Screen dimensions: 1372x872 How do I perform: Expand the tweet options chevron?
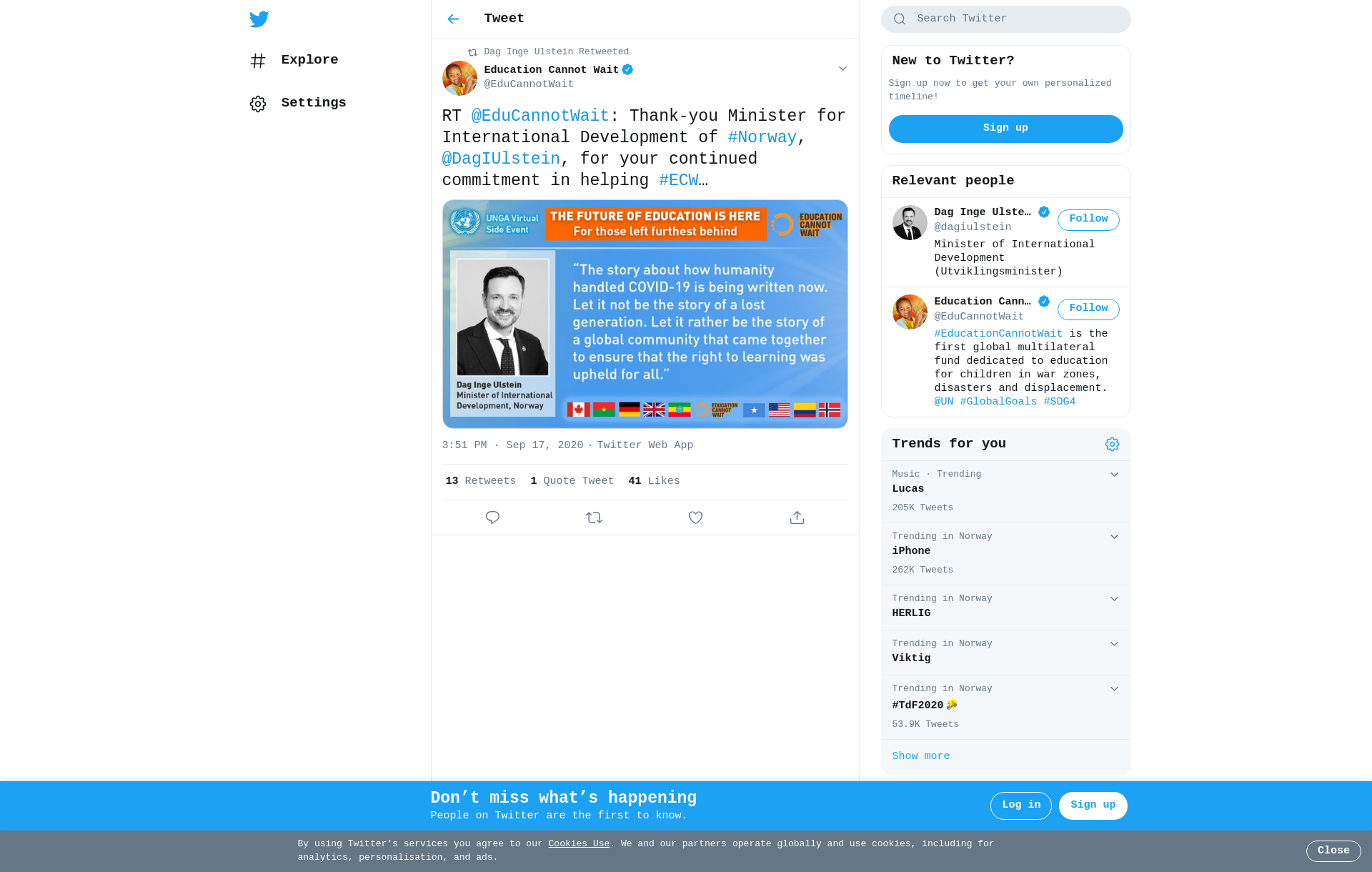click(x=842, y=69)
